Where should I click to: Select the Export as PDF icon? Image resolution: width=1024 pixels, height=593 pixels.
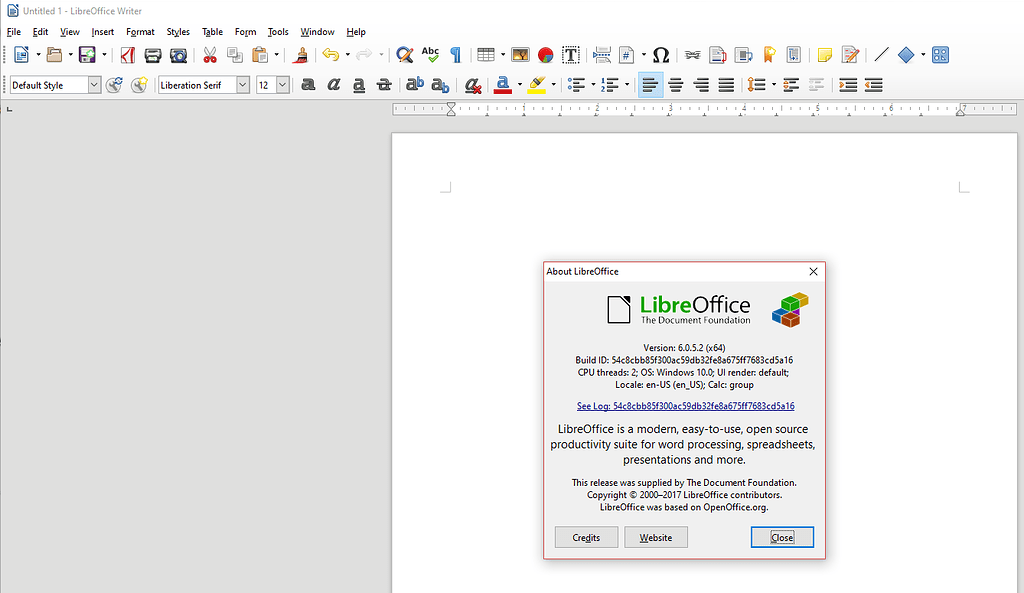click(127, 55)
